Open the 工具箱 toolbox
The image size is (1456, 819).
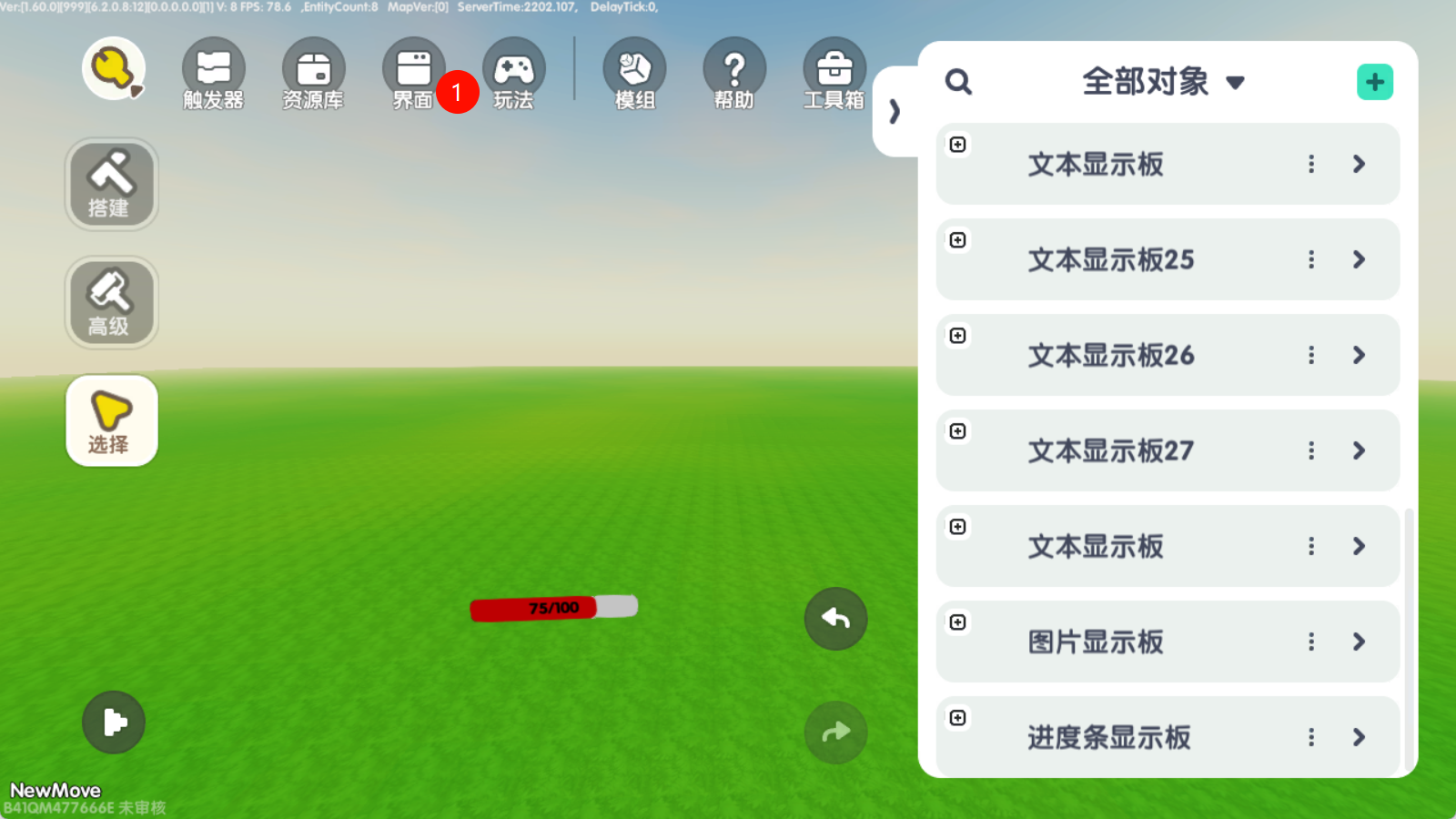[834, 75]
